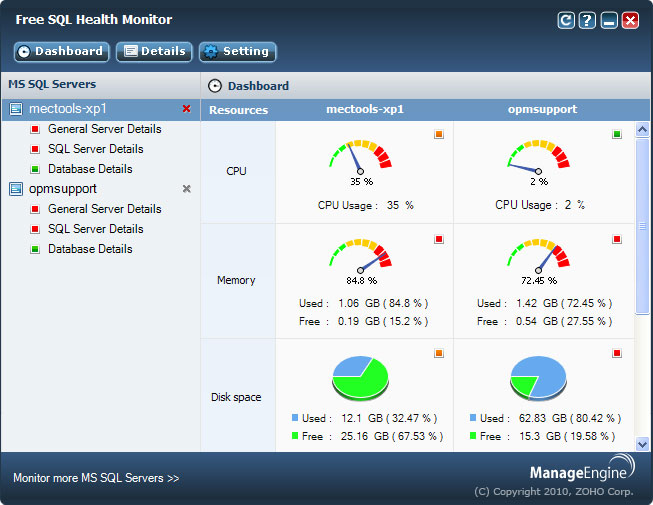Click the 'Free : 0.54 GB ( 27.55 % )' text
This screenshot has width=653, height=505.
click(x=544, y=321)
